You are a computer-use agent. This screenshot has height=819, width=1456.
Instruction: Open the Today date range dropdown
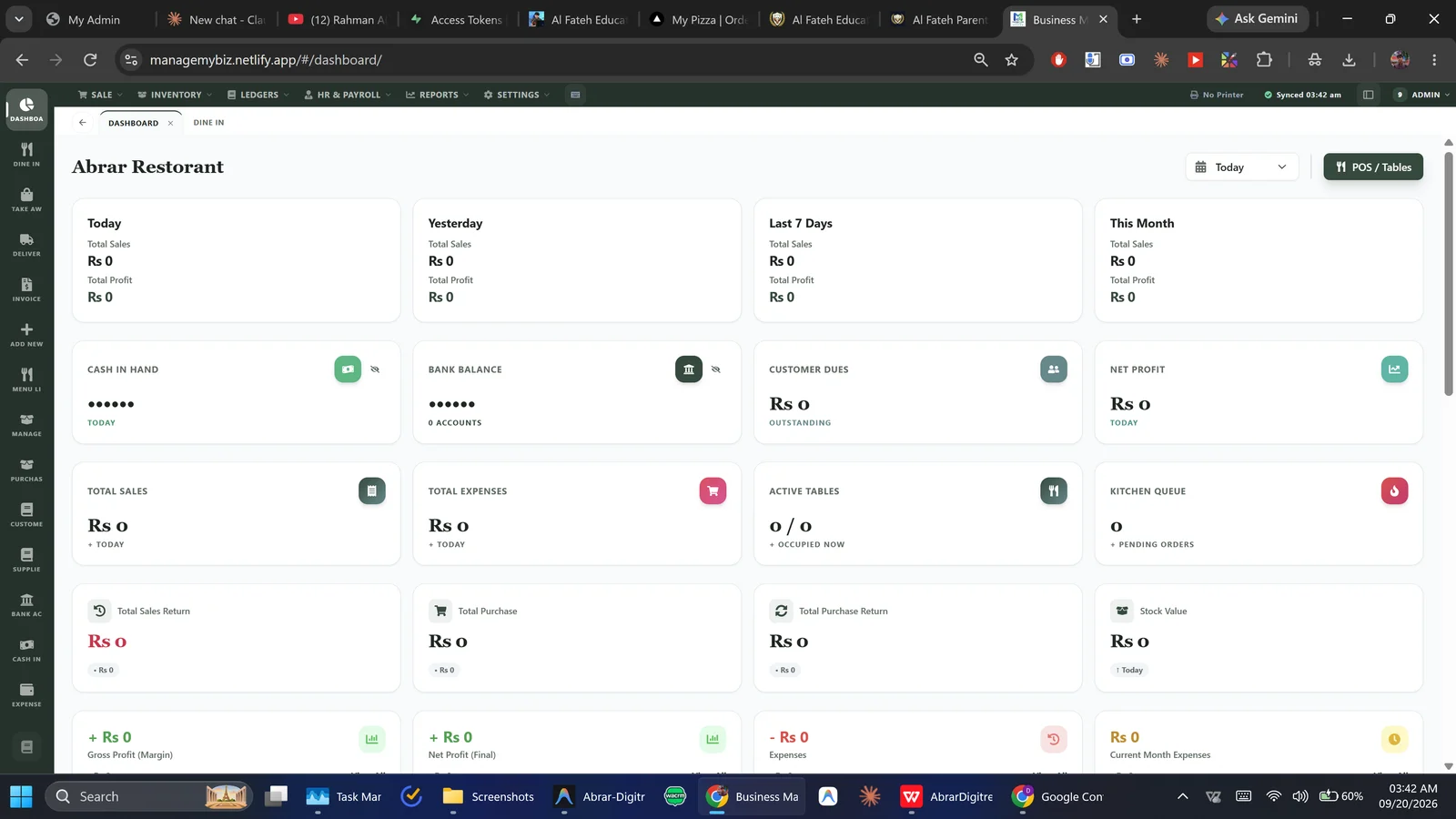[x=1242, y=167]
